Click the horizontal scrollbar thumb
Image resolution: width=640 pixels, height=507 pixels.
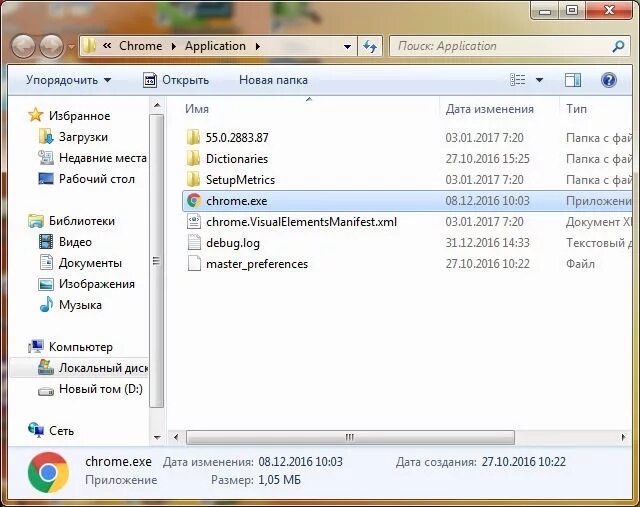(x=350, y=438)
